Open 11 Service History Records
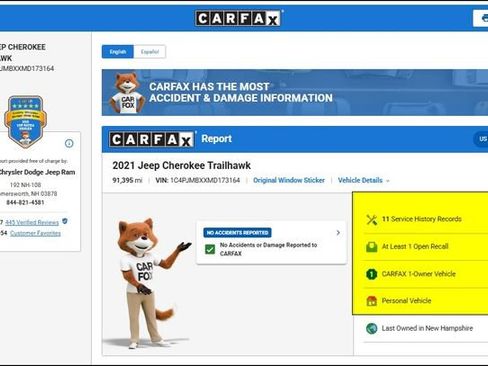 422,219
